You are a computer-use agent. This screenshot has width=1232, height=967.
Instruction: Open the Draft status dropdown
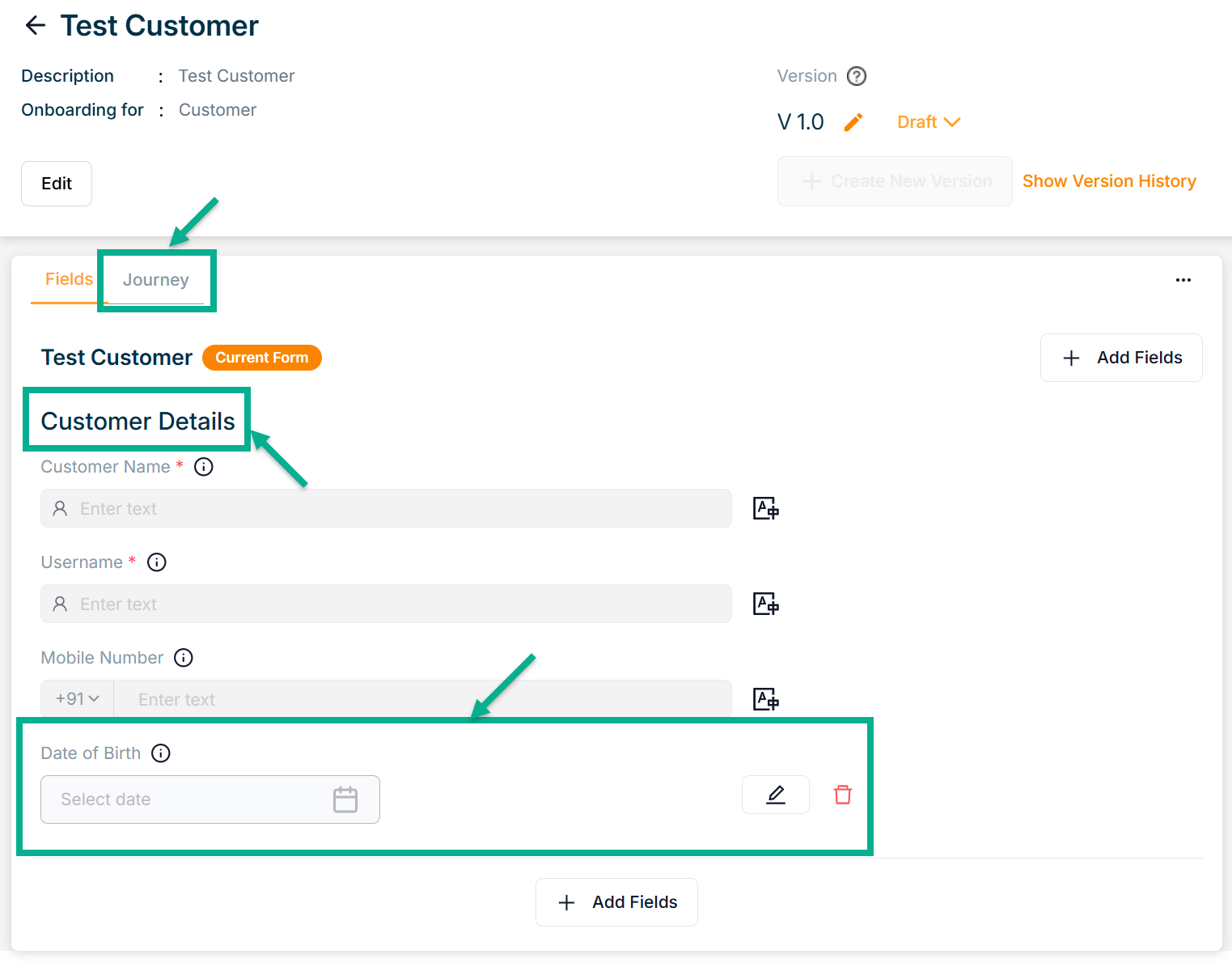tap(928, 122)
